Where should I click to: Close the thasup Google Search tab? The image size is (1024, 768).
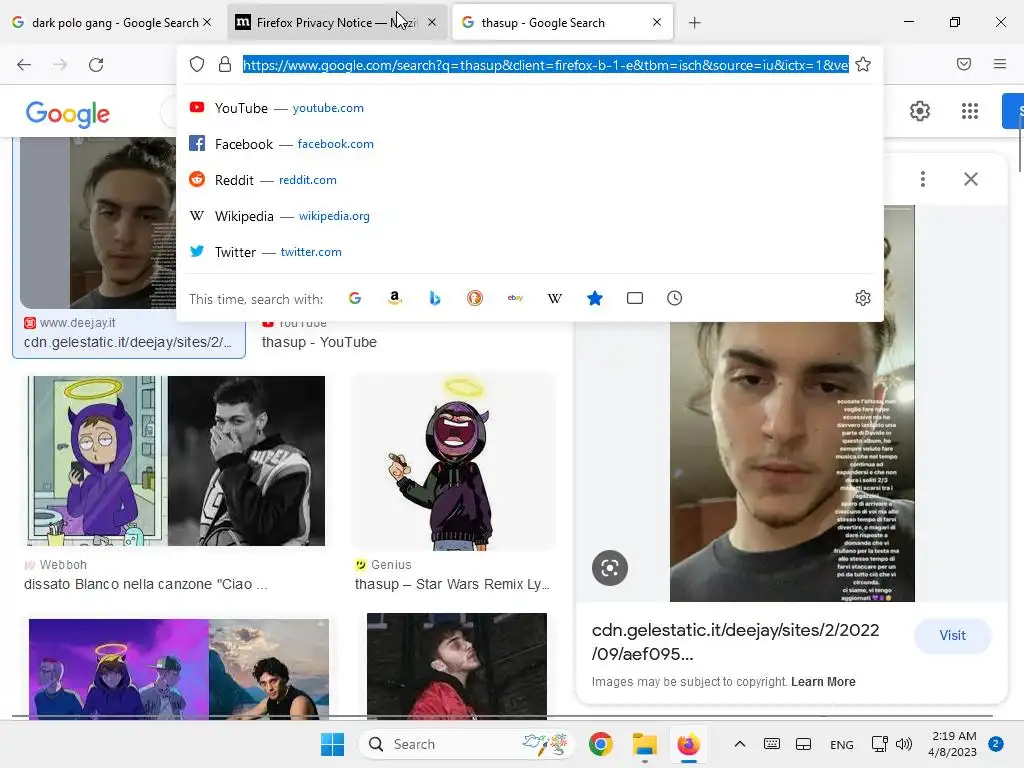click(657, 22)
